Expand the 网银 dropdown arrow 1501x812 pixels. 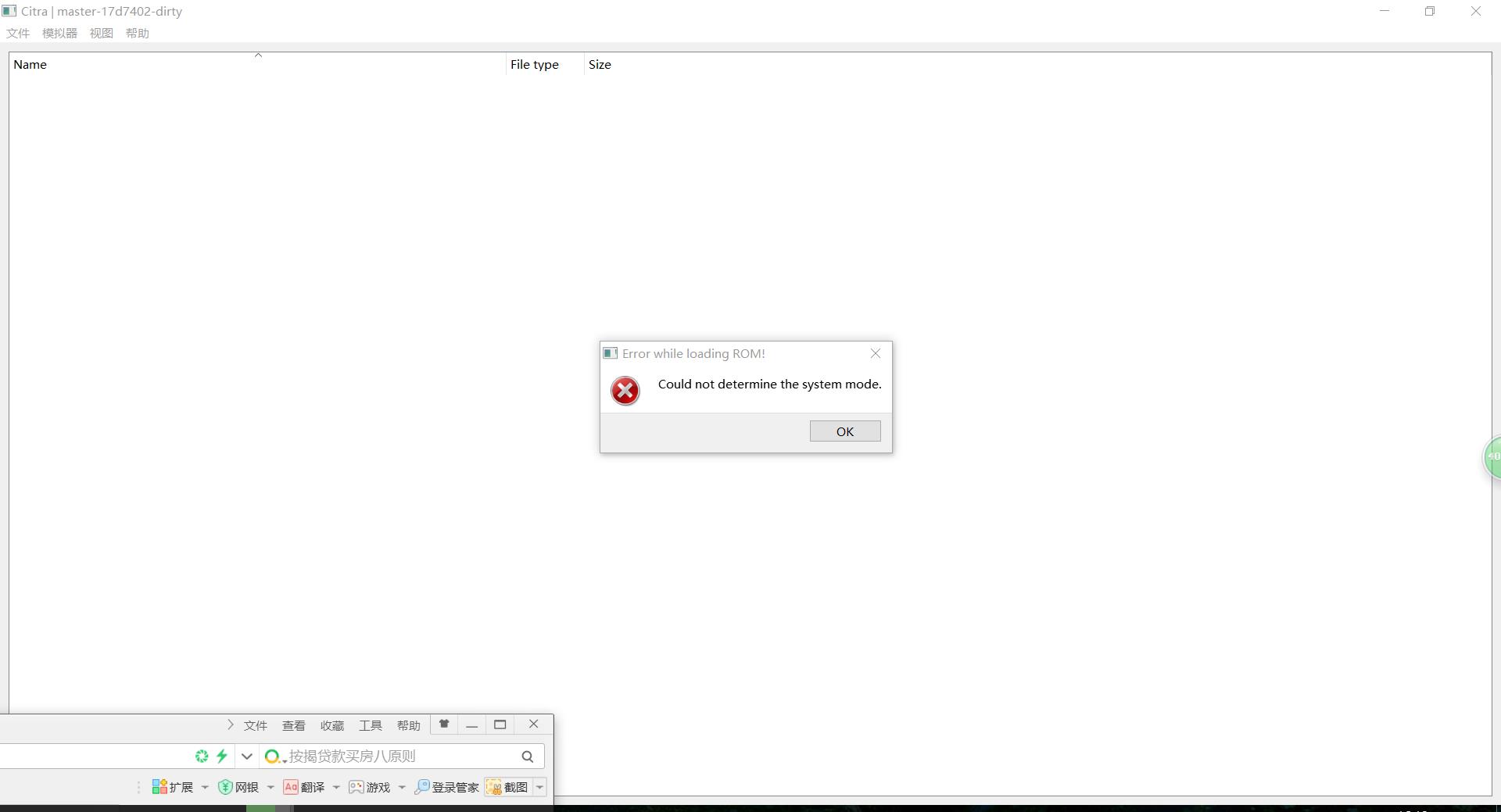[270, 787]
